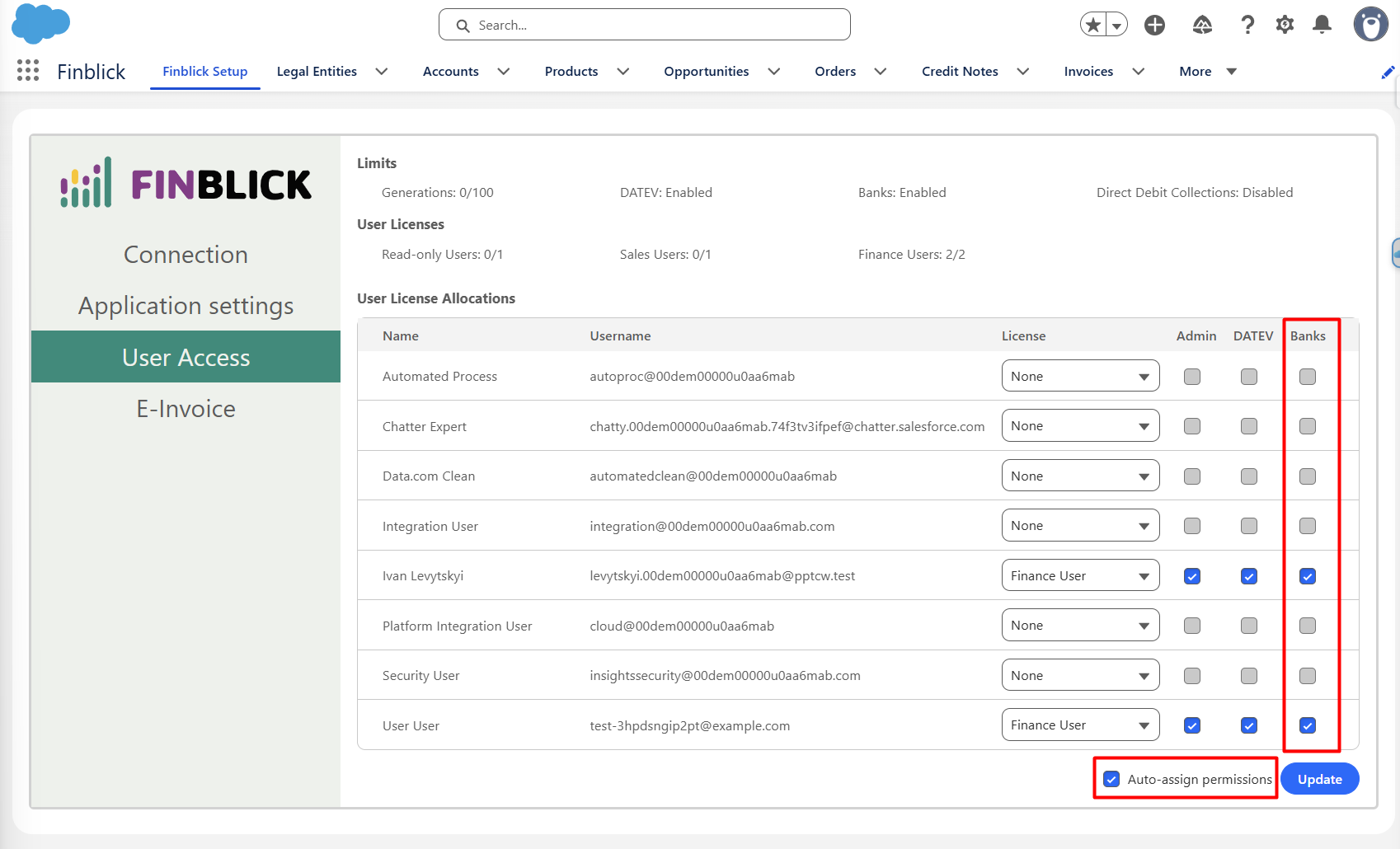Viewport: 1400px width, 849px height.
Task: Click username test-3hpdsngip2pt@example.com
Action: (x=690, y=725)
